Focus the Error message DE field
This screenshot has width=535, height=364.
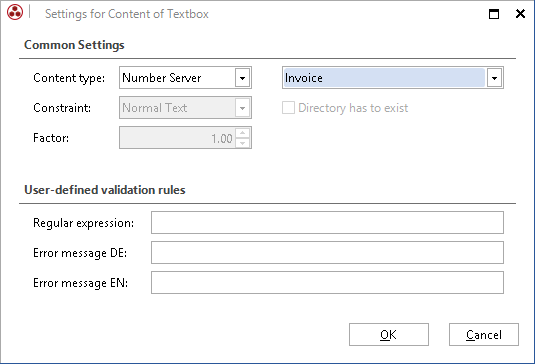pyautogui.click(x=327, y=253)
